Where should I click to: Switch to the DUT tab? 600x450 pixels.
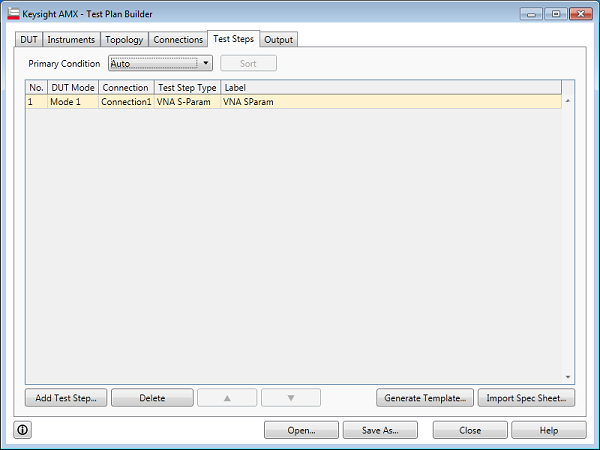(x=29, y=40)
